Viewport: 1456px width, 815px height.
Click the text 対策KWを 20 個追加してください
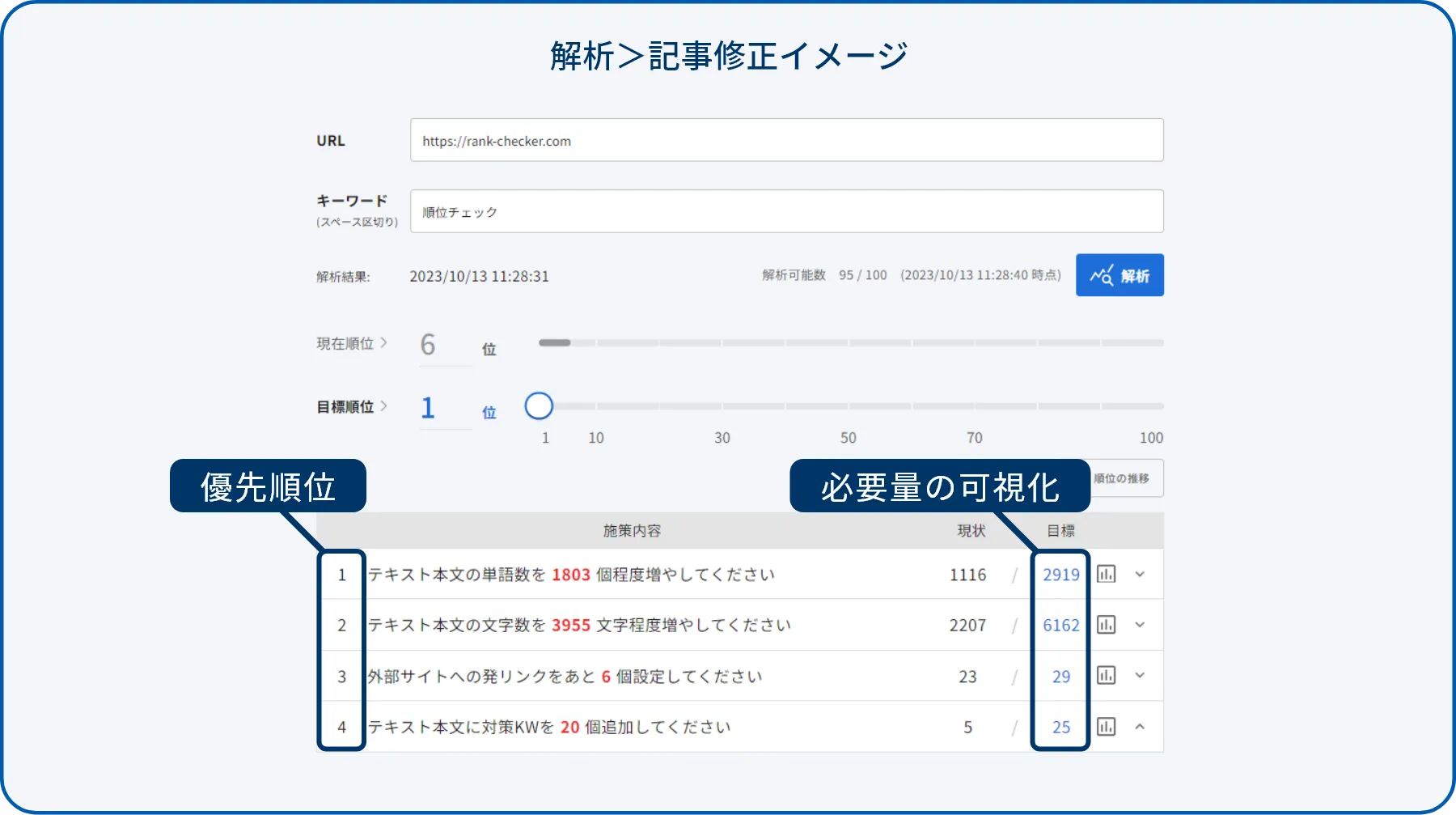[x=606, y=727]
